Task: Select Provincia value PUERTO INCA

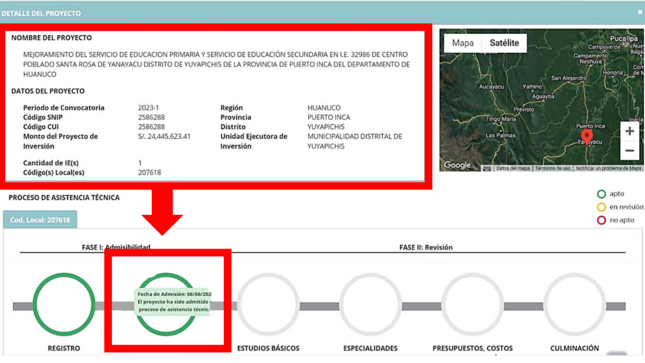Action: [329, 117]
